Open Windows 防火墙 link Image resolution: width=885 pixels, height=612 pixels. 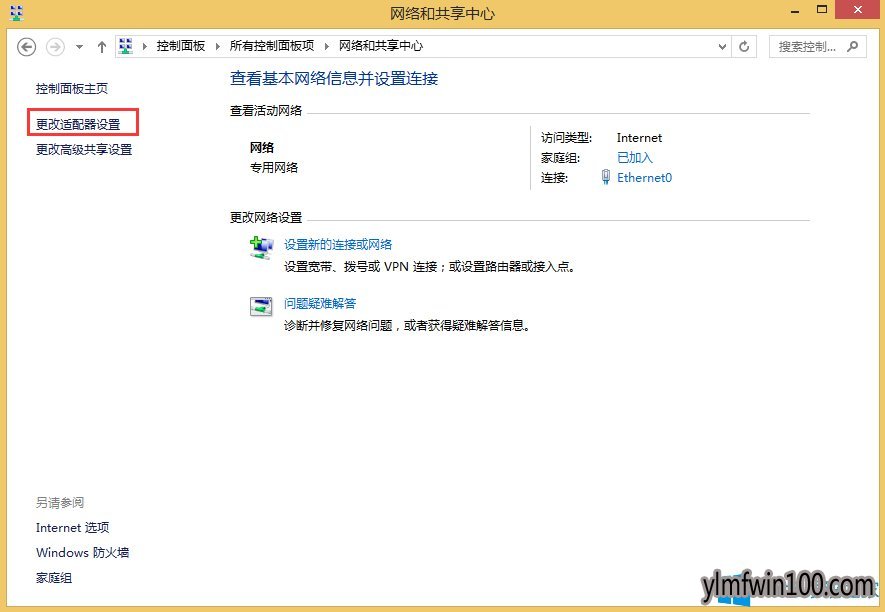82,553
